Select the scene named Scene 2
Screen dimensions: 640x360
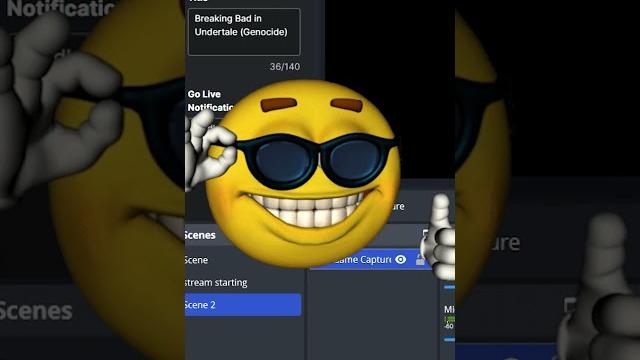point(243,304)
